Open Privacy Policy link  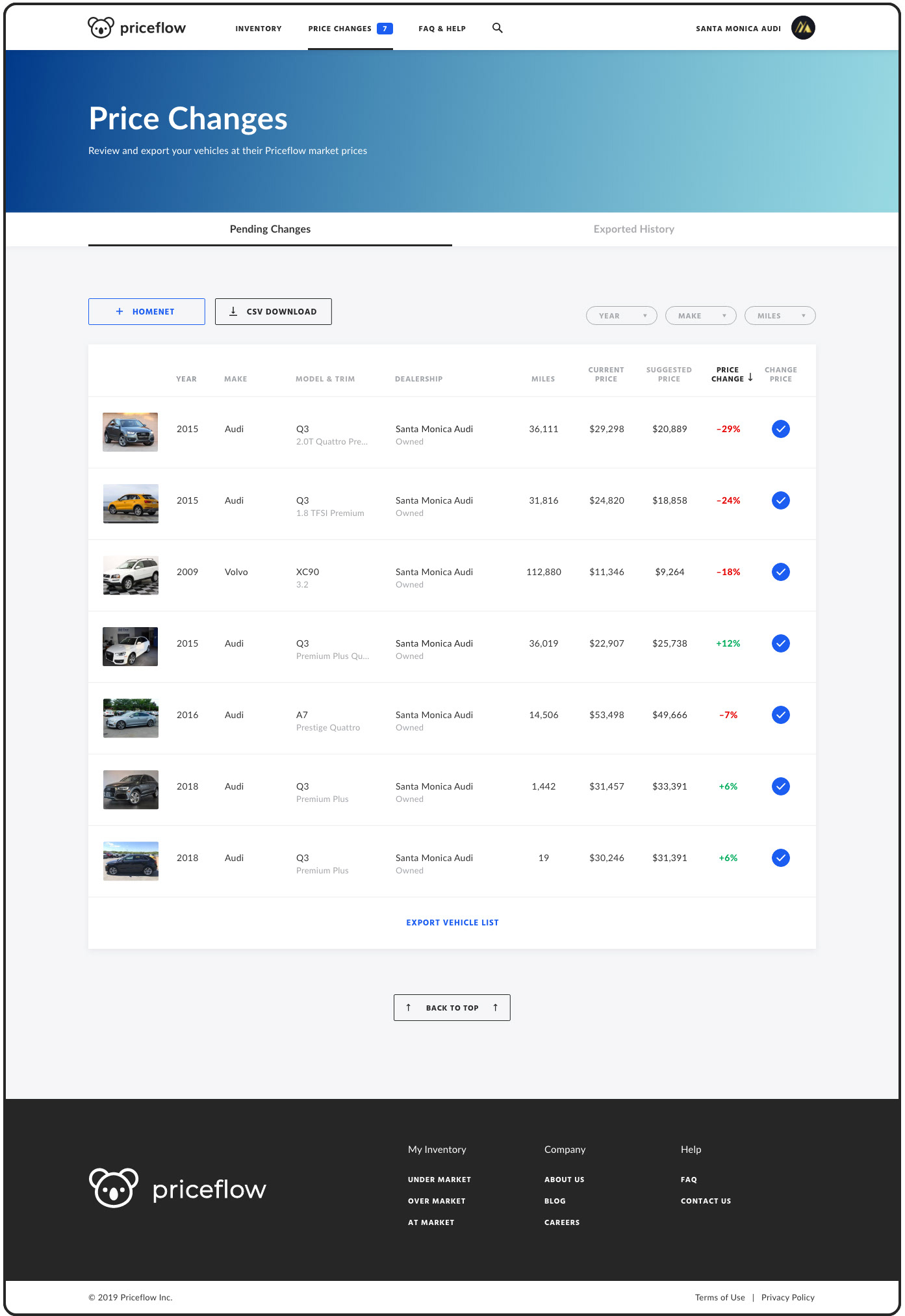[788, 1297]
